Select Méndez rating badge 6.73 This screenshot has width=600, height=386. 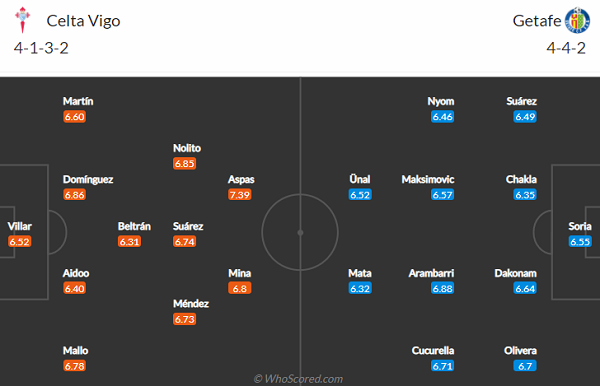point(184,319)
